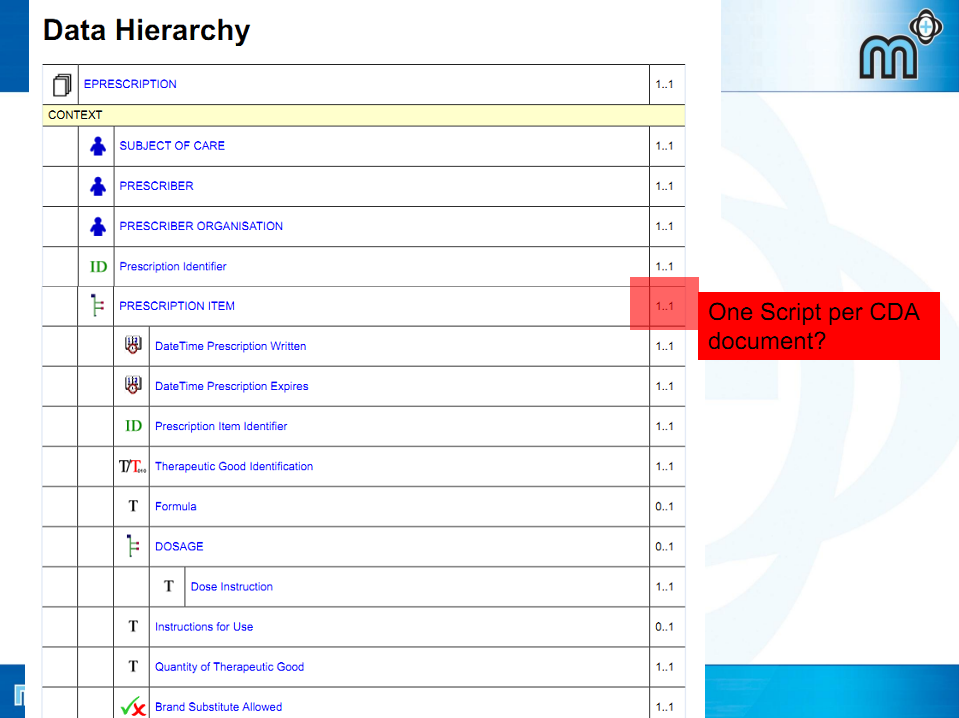Screen dimensions: 959x718
Task: Click the tree icon beside PRESCRIPTION ITEM
Action: click(97, 306)
